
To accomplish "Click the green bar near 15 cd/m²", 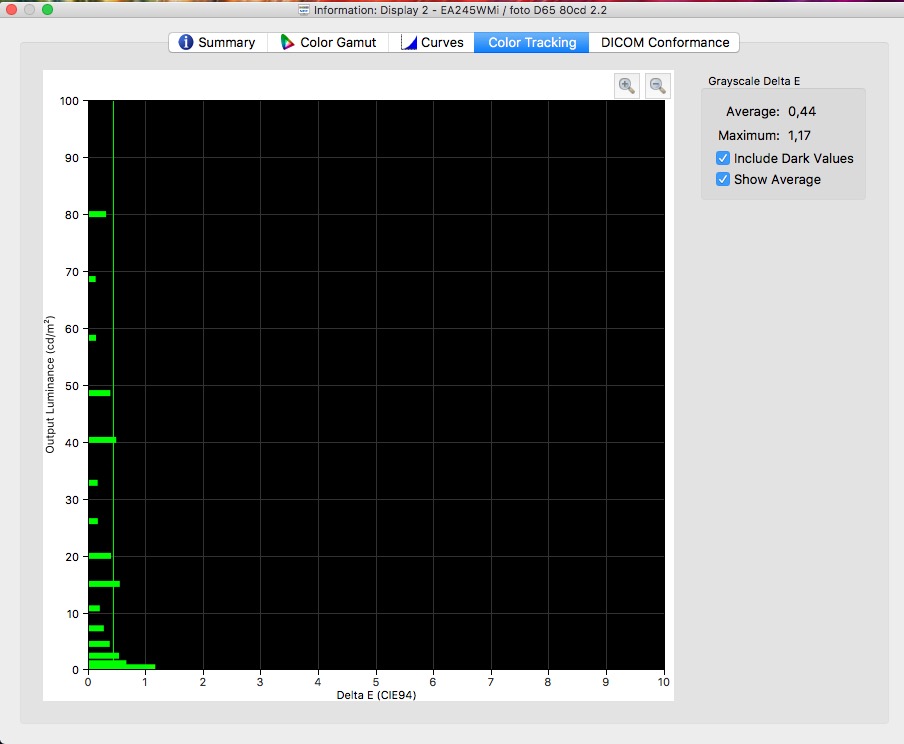I will (104, 583).
